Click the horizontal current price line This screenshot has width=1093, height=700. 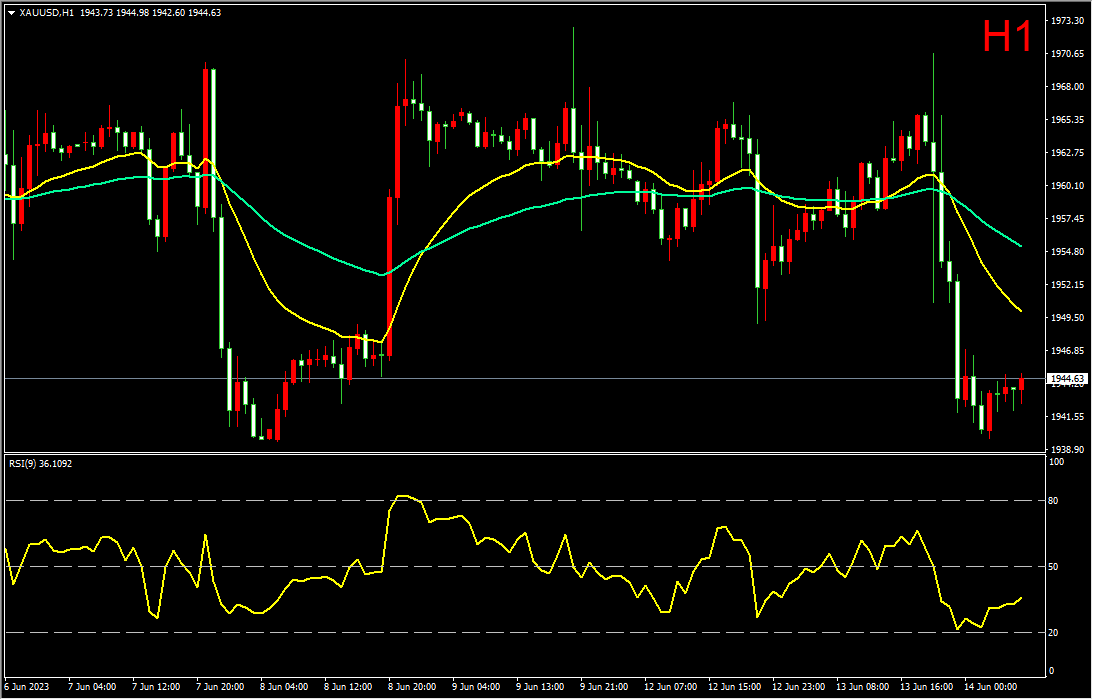pyautogui.click(x=523, y=379)
